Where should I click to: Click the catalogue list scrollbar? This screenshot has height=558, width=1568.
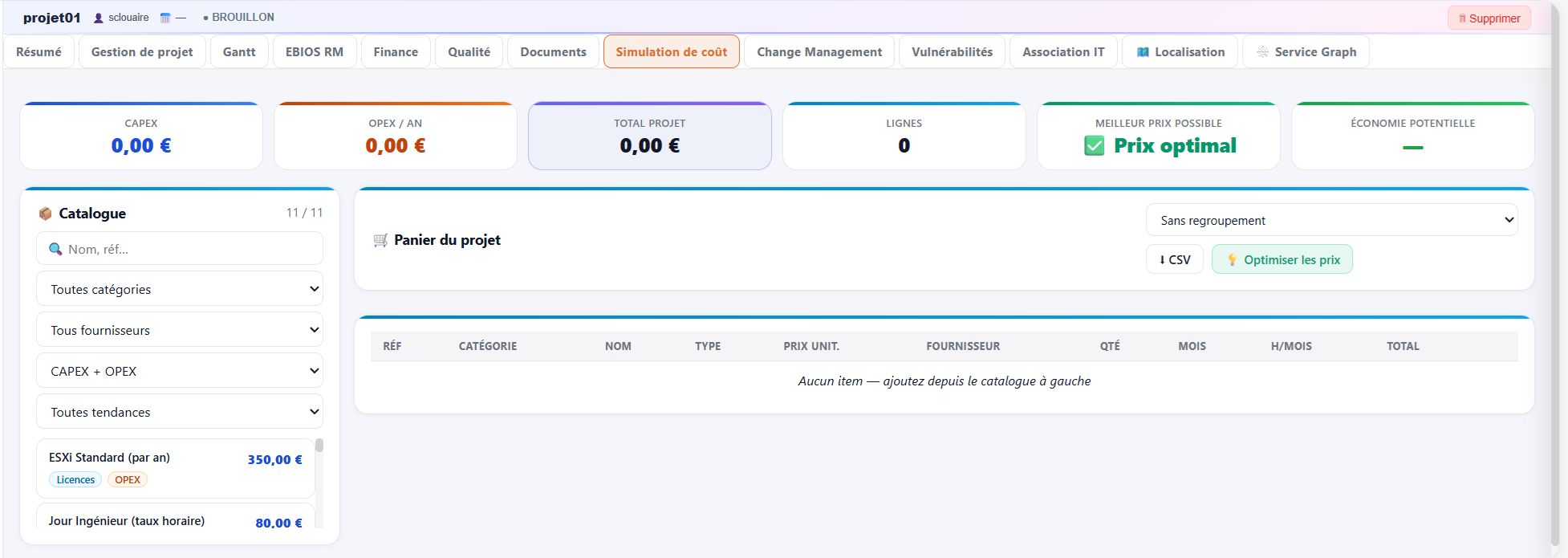tap(319, 446)
